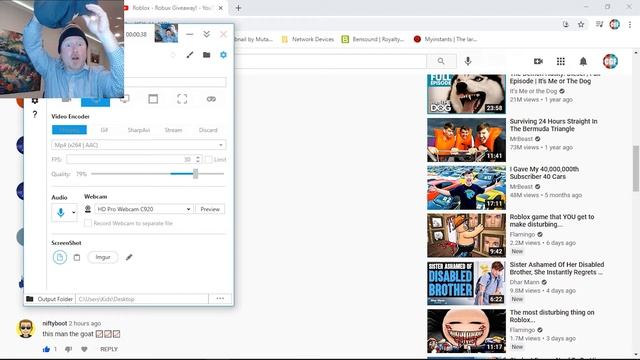The width and height of the screenshot is (640, 360).
Task: Open the 'Roblox game that YOU get to make disturbing' thumbnail
Action: click(466, 236)
